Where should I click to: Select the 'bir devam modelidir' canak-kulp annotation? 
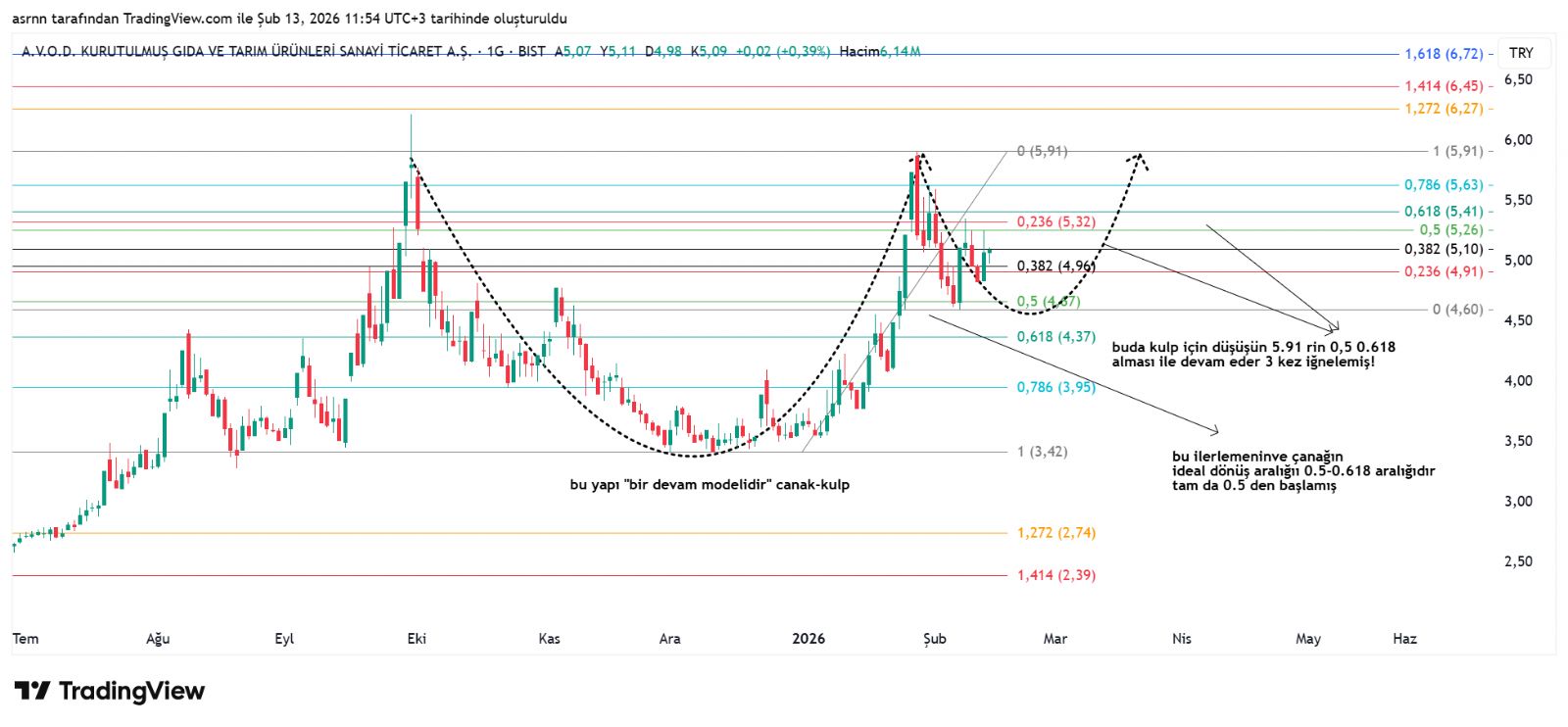[x=710, y=485]
